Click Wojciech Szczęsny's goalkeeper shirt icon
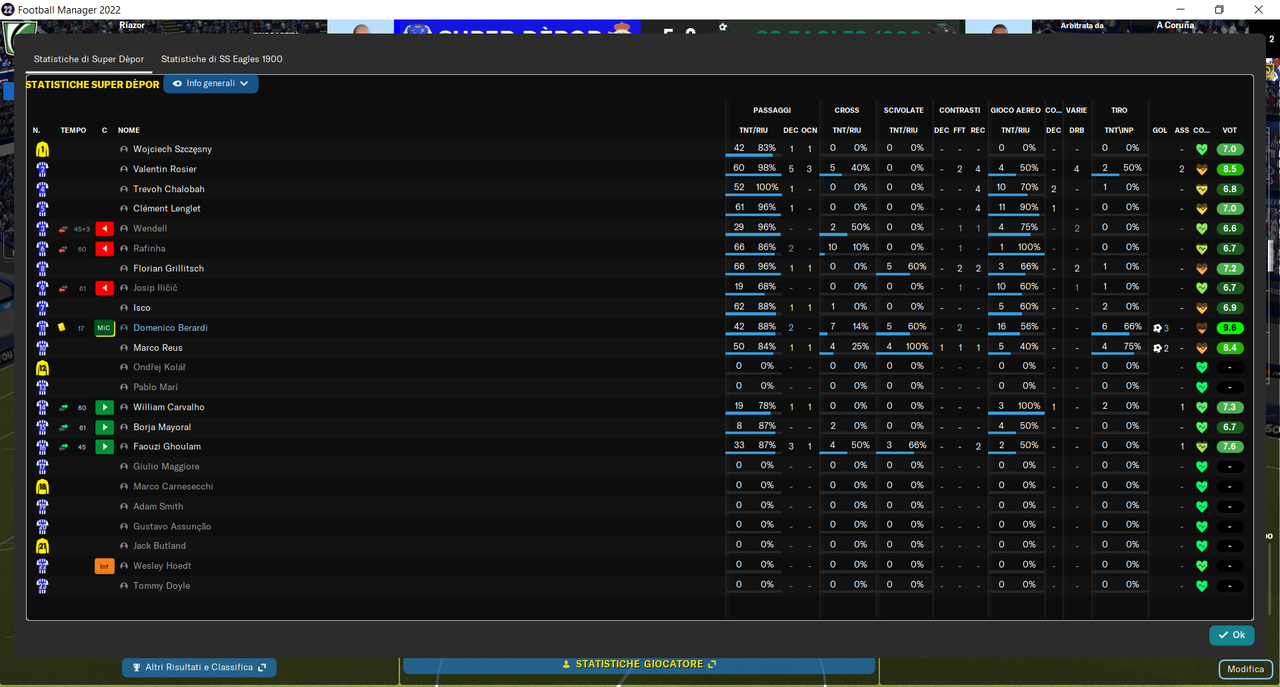 pyautogui.click(x=42, y=149)
